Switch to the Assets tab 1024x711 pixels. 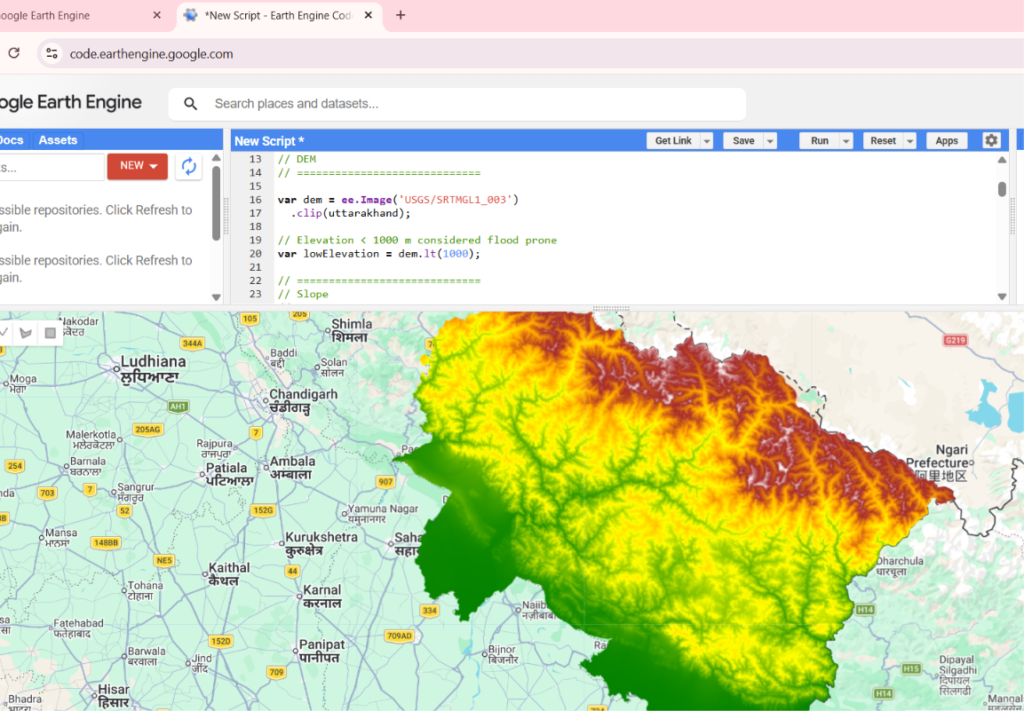57,140
